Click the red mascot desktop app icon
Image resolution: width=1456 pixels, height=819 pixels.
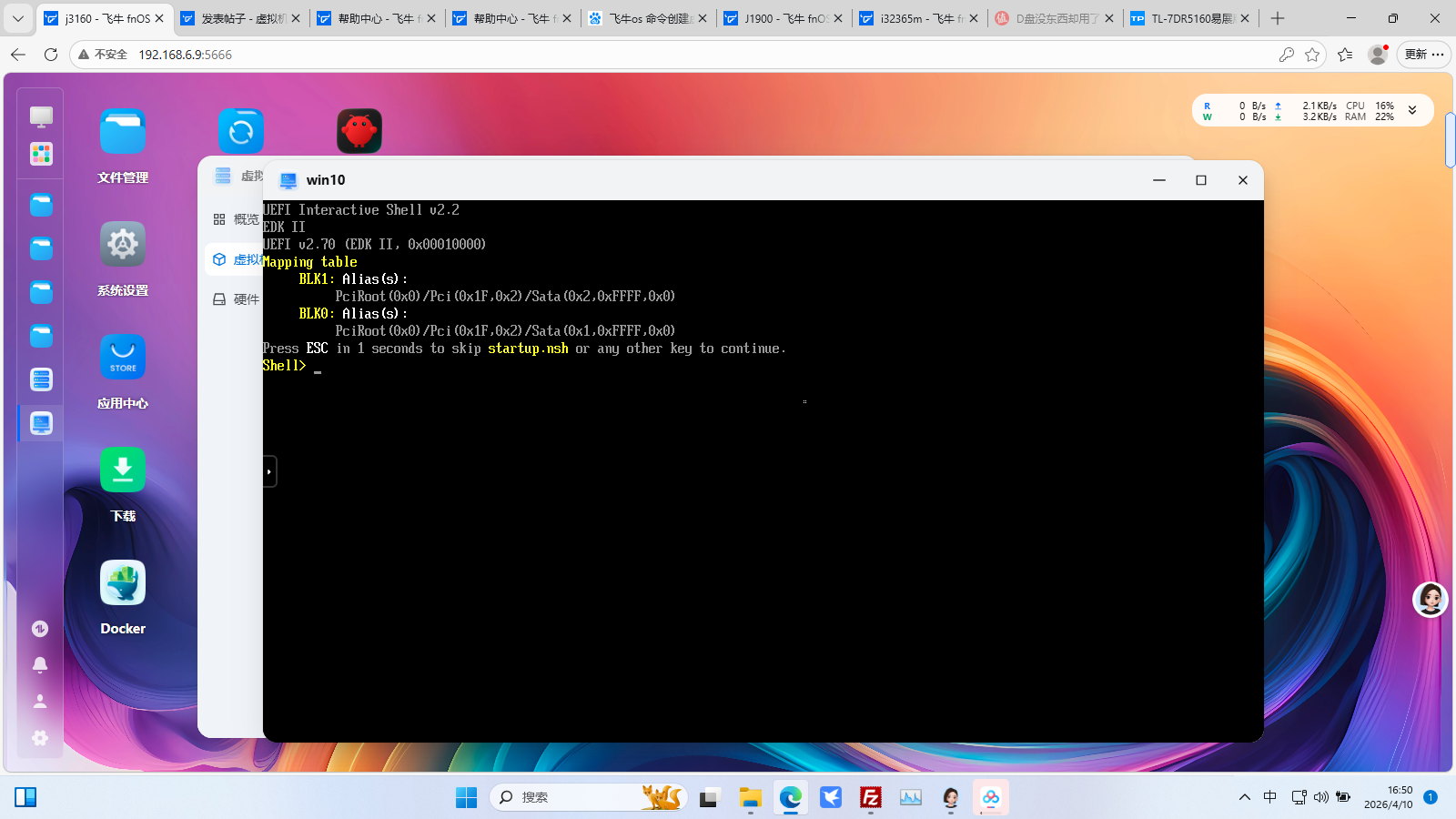(359, 132)
